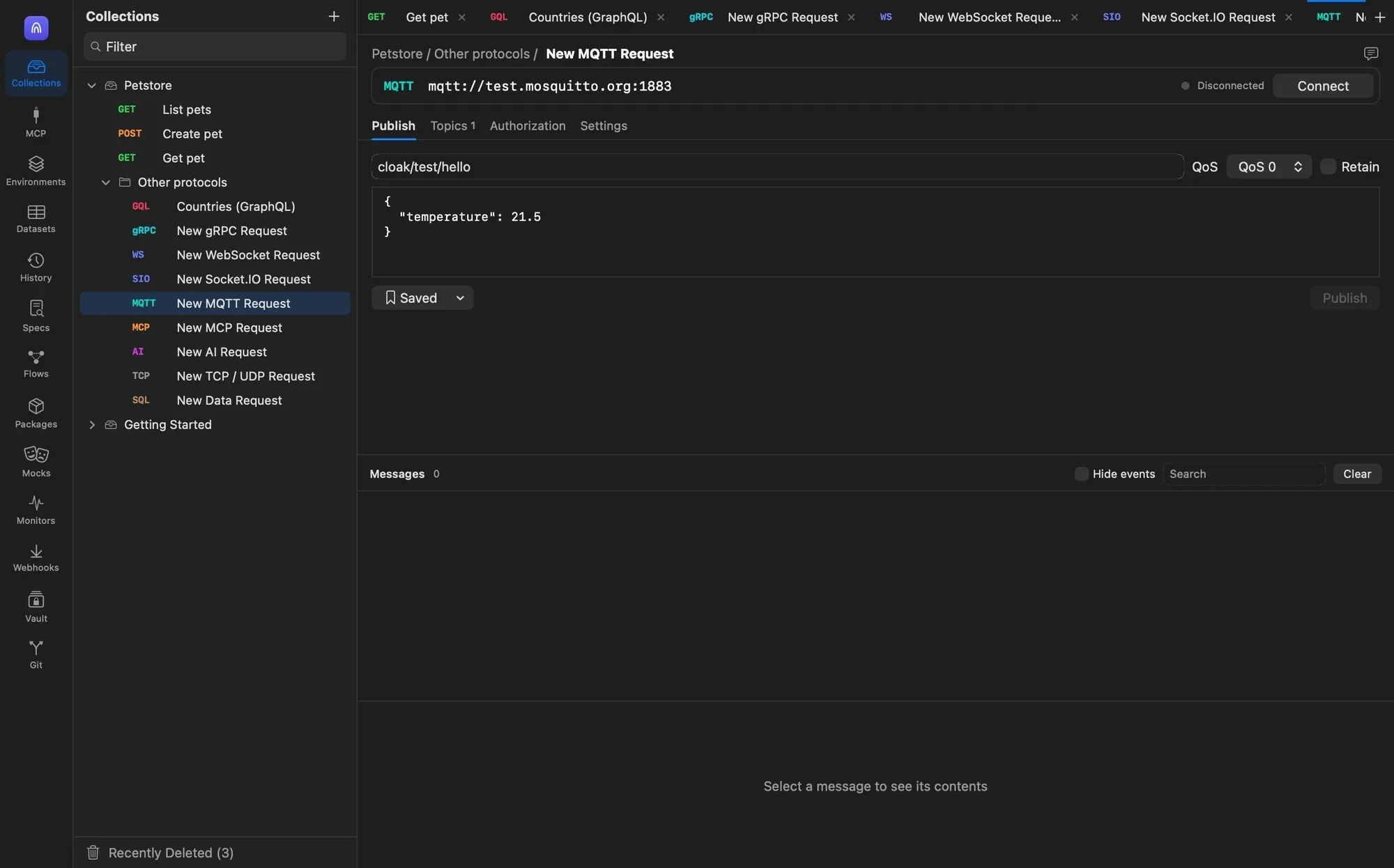This screenshot has height=868, width=1394.
Task: Expand the Getting Started collection
Action: (x=91, y=425)
